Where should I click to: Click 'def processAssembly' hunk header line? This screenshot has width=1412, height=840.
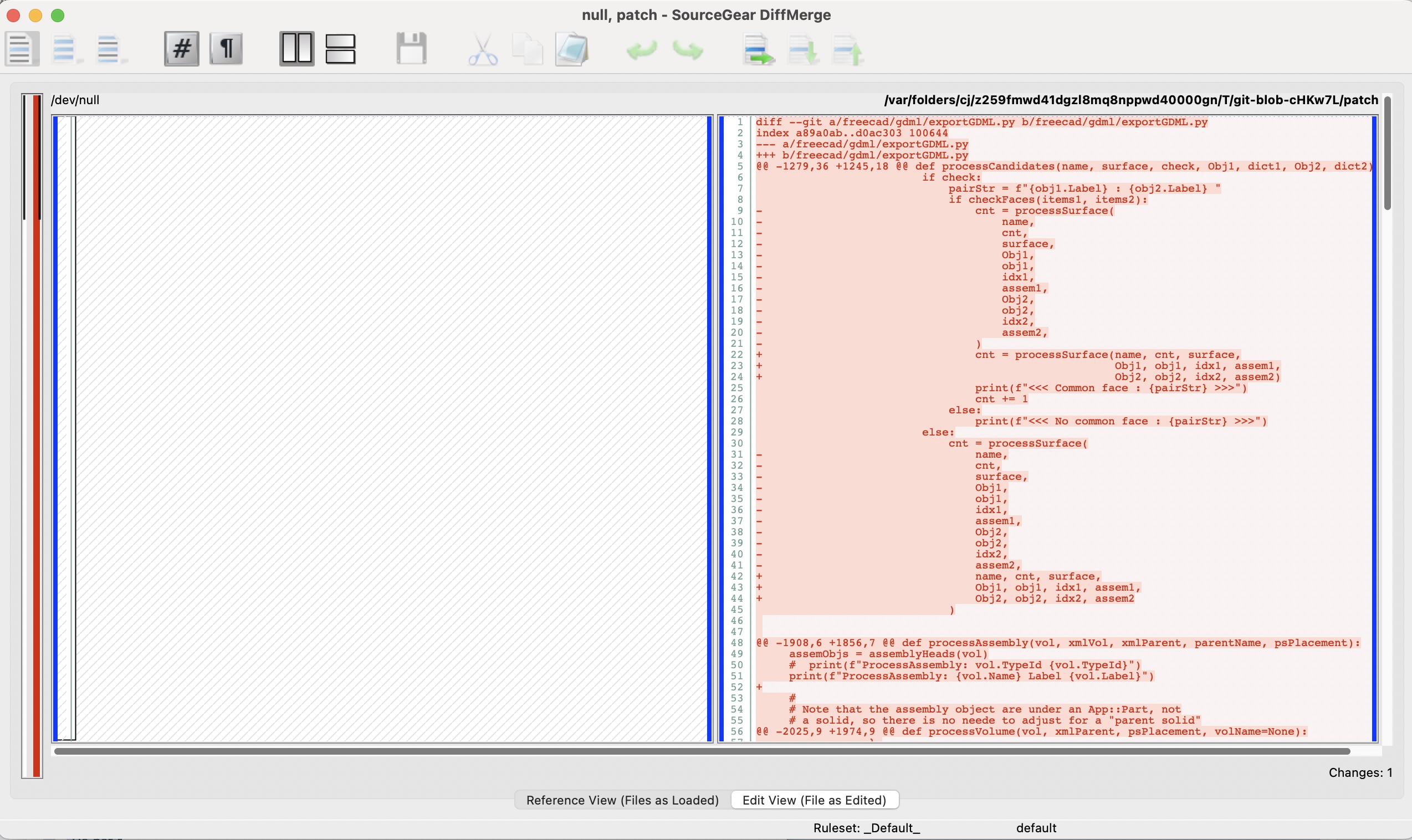(x=1058, y=643)
